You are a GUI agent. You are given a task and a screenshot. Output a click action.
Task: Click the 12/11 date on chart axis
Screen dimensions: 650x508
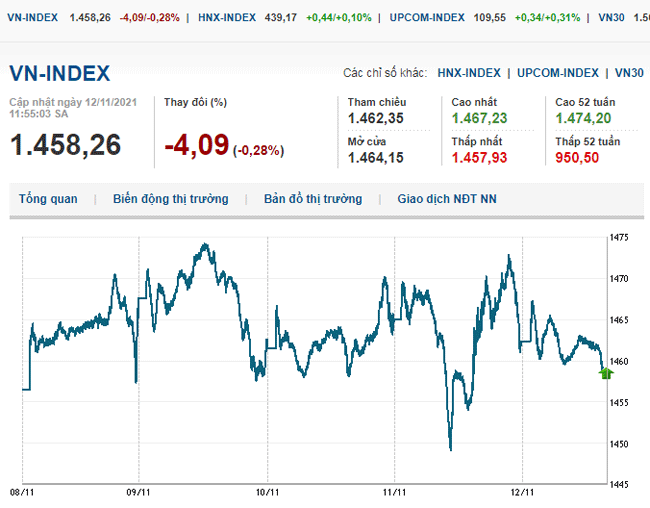coord(522,492)
